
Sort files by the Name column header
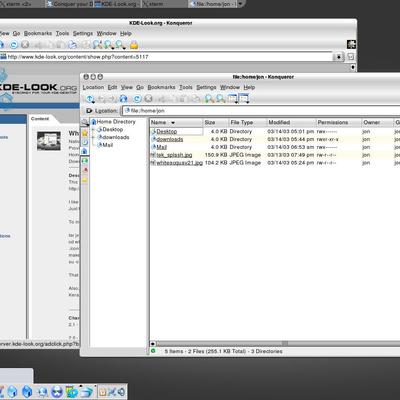[x=176, y=122]
